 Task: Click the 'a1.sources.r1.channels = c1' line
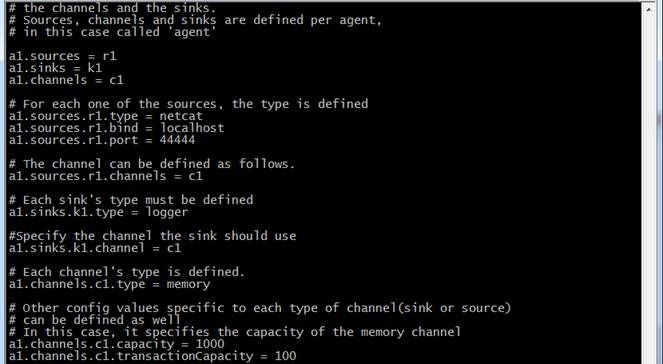click(106, 176)
